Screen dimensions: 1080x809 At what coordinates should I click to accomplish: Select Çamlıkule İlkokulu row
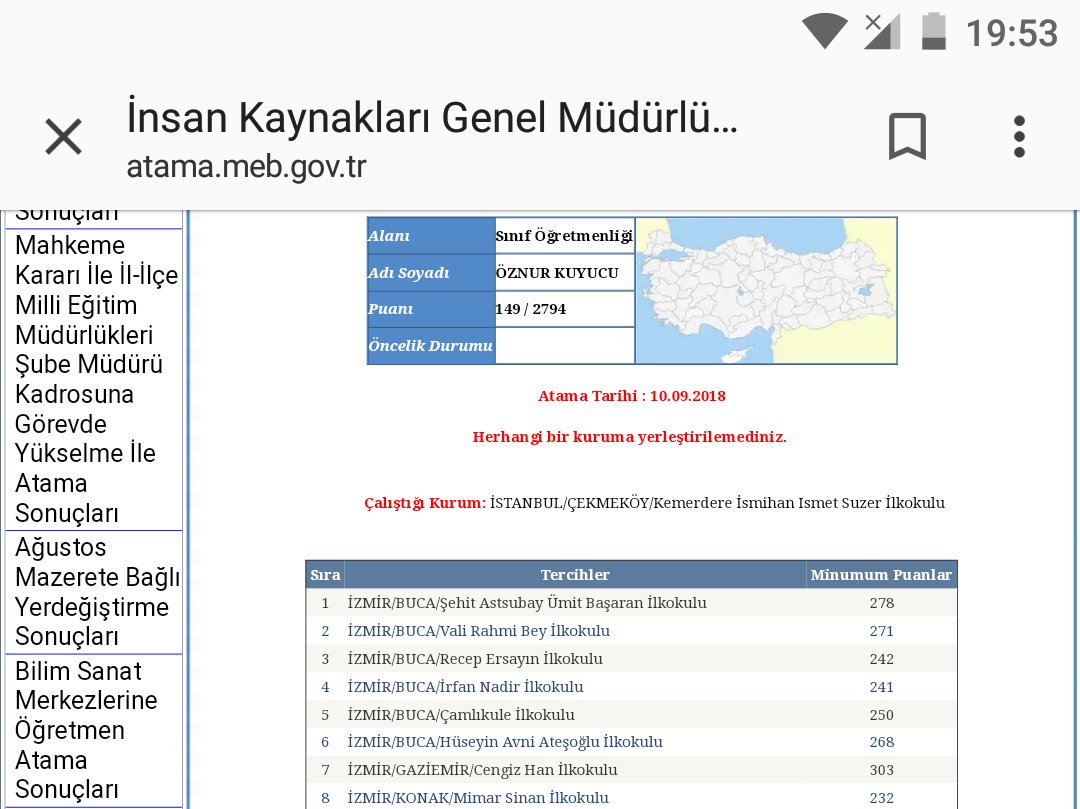(x=632, y=715)
